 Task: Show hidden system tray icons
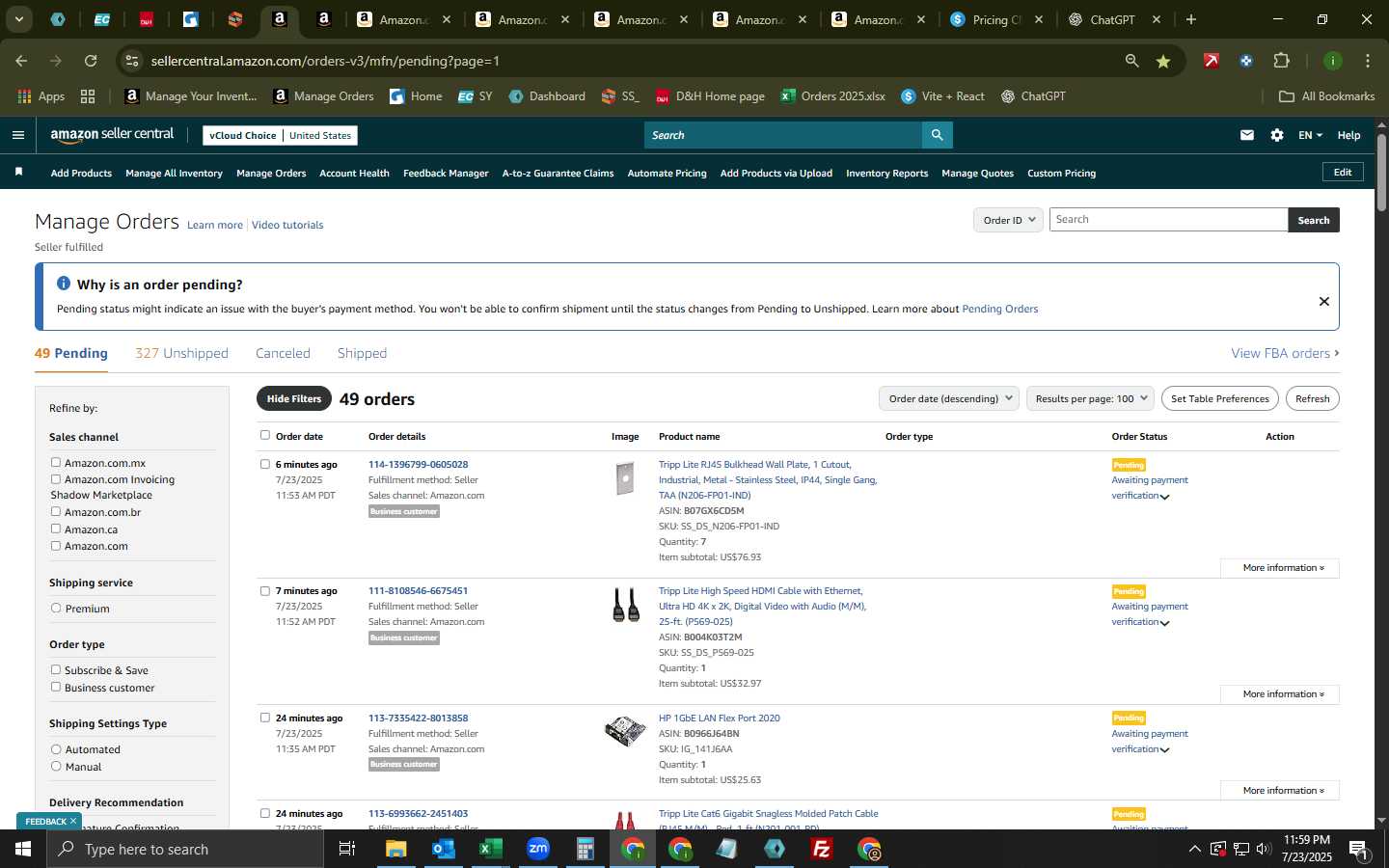[1194, 849]
